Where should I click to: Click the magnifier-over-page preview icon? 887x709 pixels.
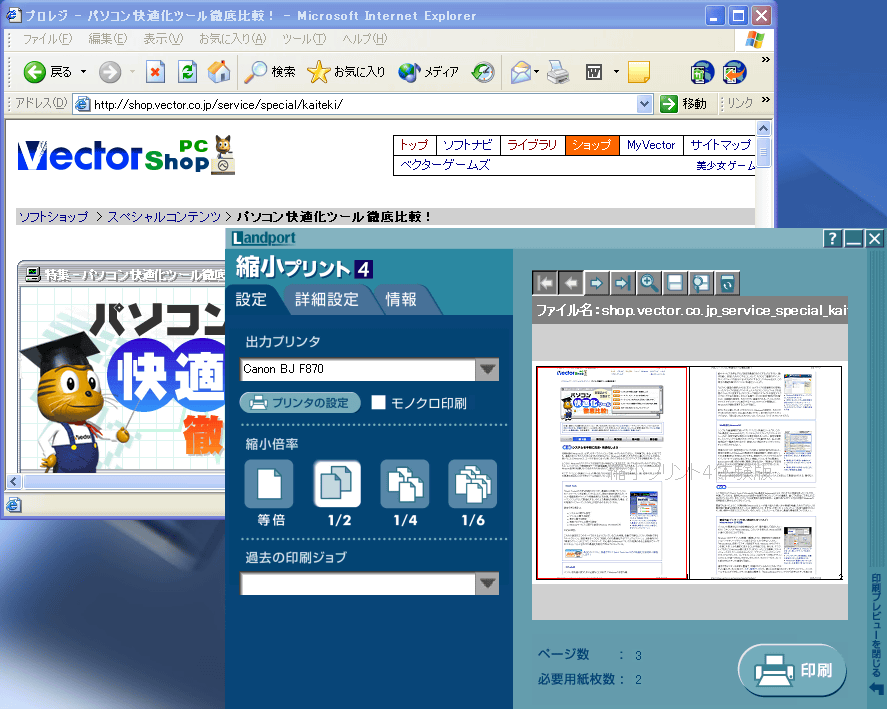[701, 283]
